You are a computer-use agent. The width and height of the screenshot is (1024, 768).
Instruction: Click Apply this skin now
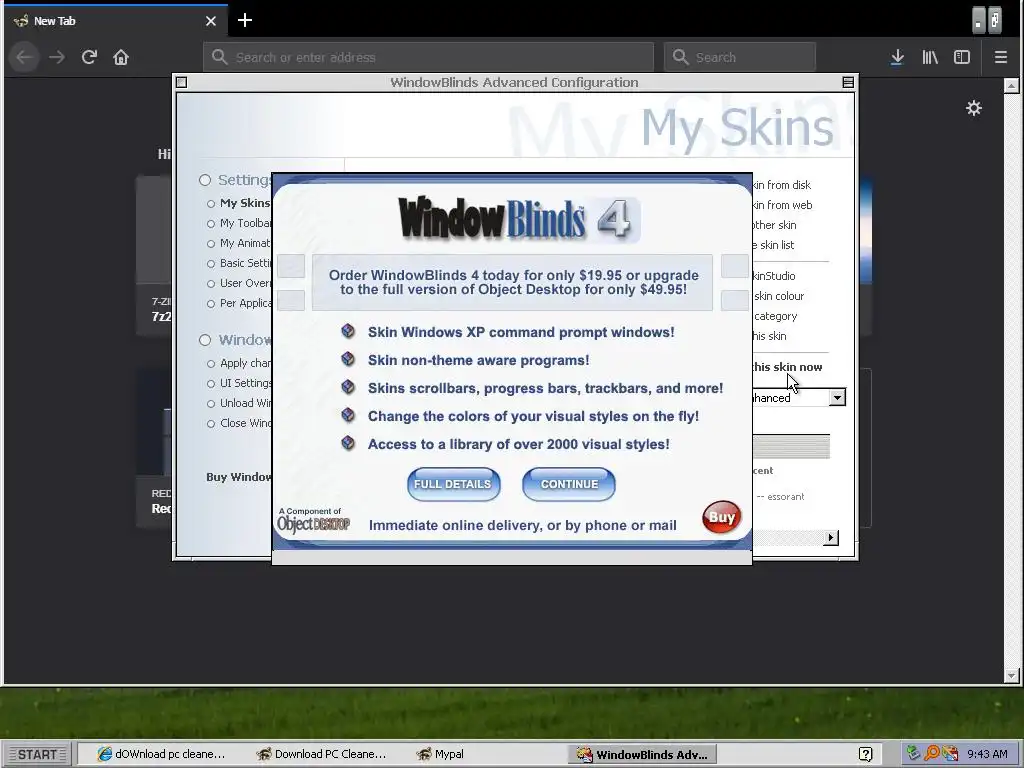click(x=787, y=367)
